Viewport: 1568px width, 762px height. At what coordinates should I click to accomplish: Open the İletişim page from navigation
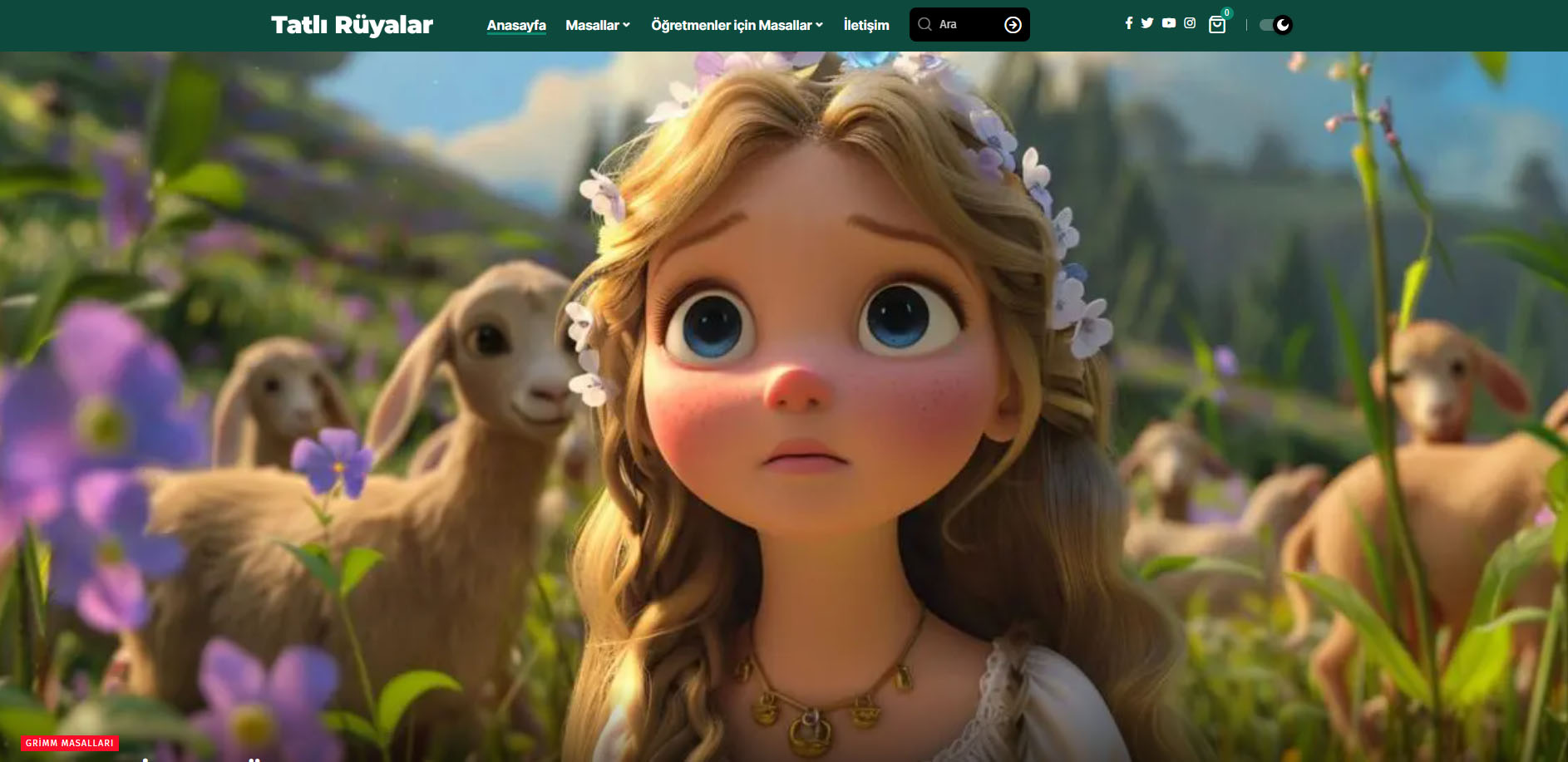point(866,25)
